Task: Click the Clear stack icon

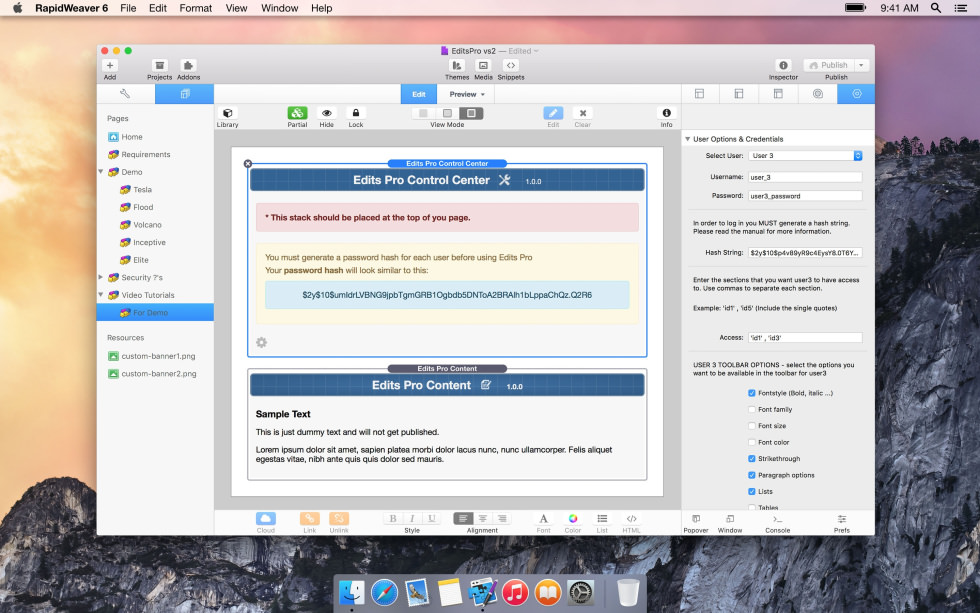Action: tap(582, 113)
